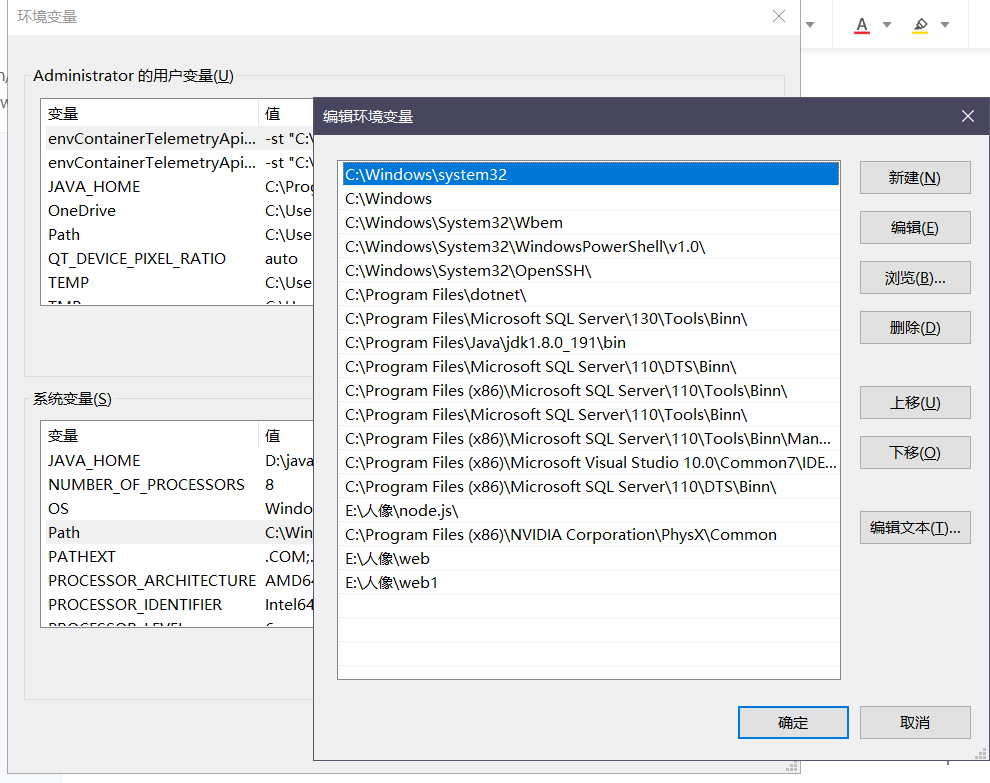Select the E:\人像\web entry

(x=590, y=558)
